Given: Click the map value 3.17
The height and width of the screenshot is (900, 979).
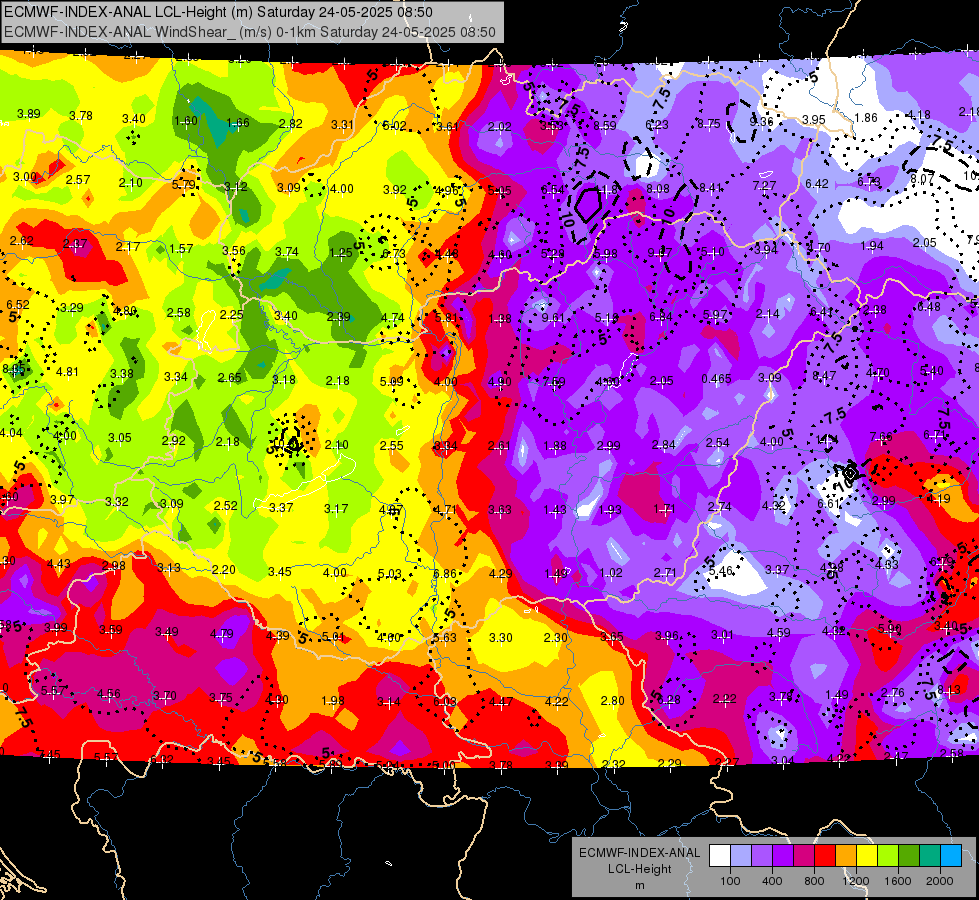Looking at the screenshot, I should pyautogui.click(x=336, y=508).
